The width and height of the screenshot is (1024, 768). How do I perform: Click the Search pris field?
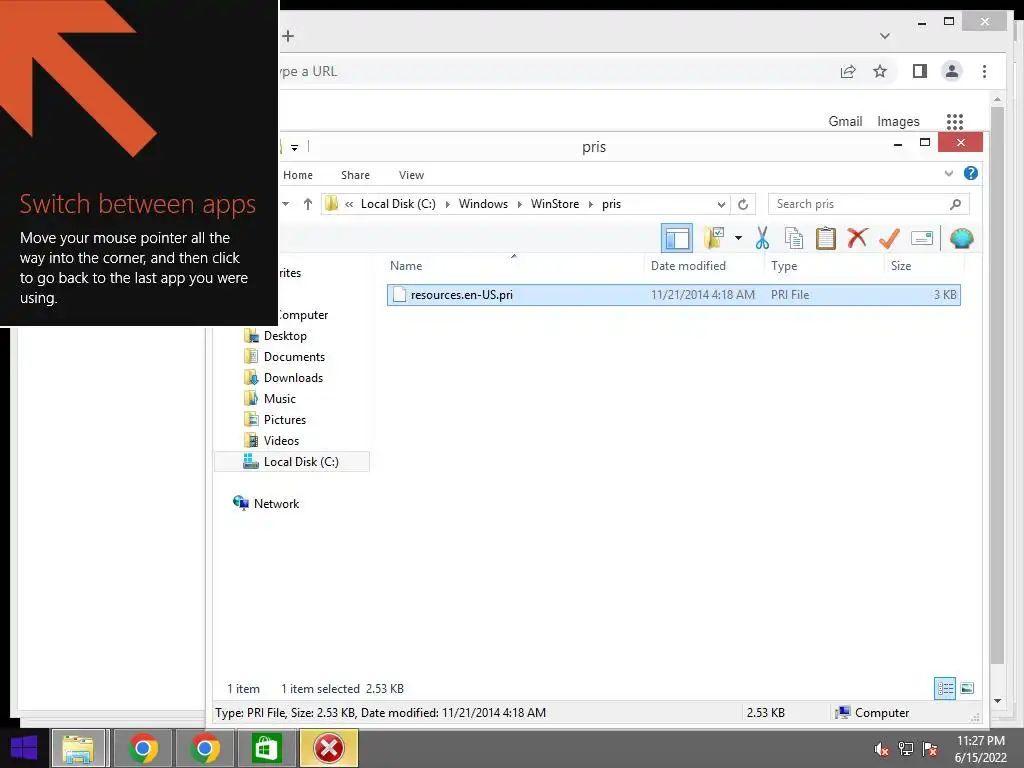pyautogui.click(x=869, y=204)
